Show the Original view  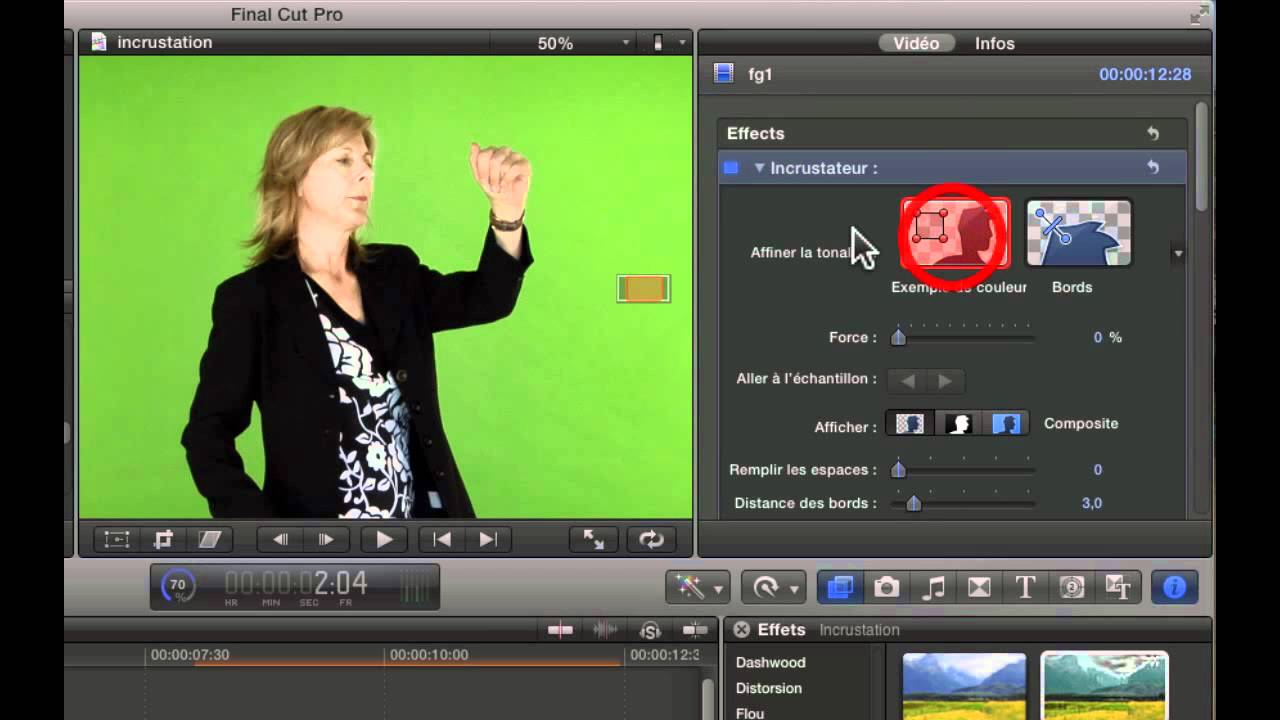coord(1006,424)
